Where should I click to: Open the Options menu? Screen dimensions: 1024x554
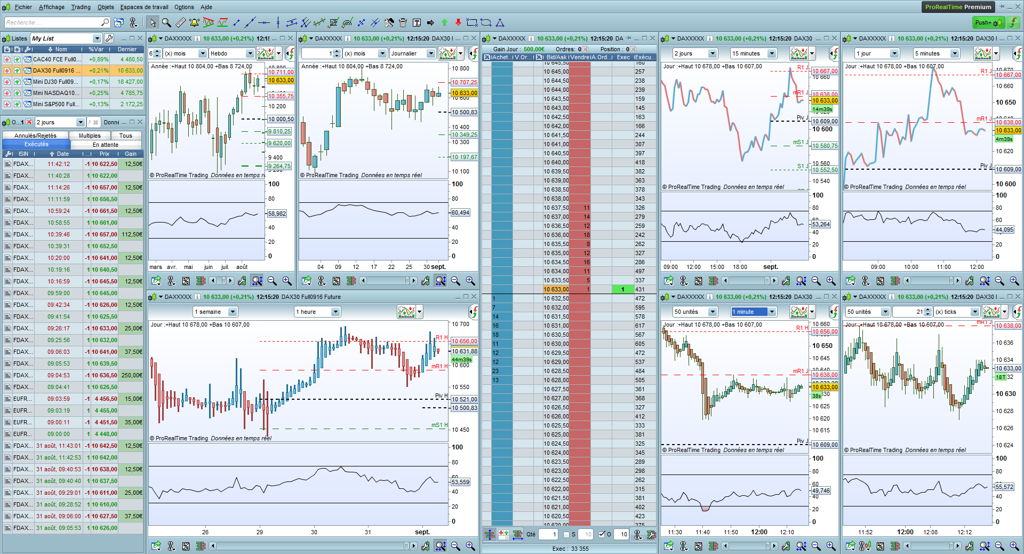coord(184,7)
